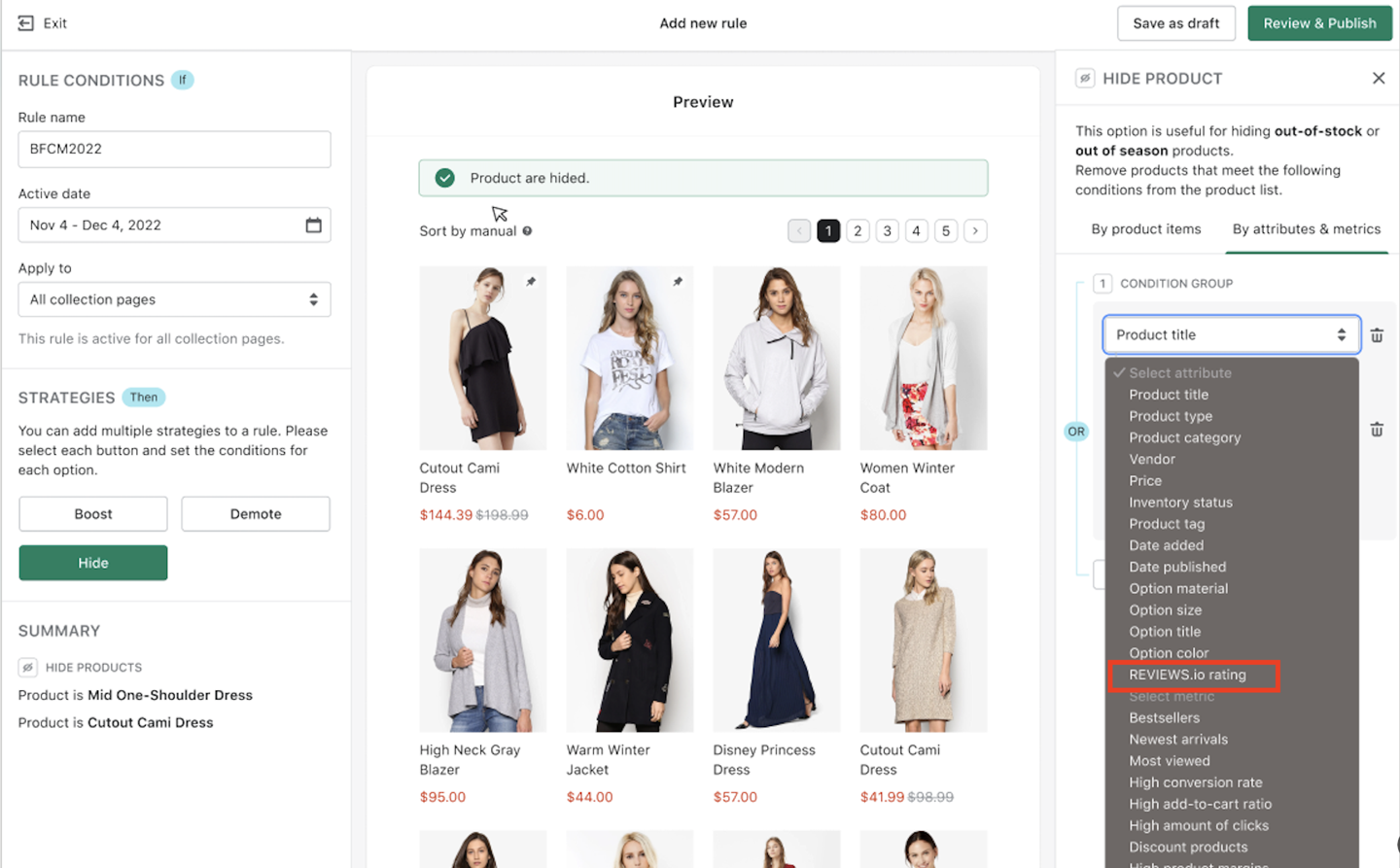The width and height of the screenshot is (1400, 868).
Task: Switch to By product items tab
Action: 1146,229
